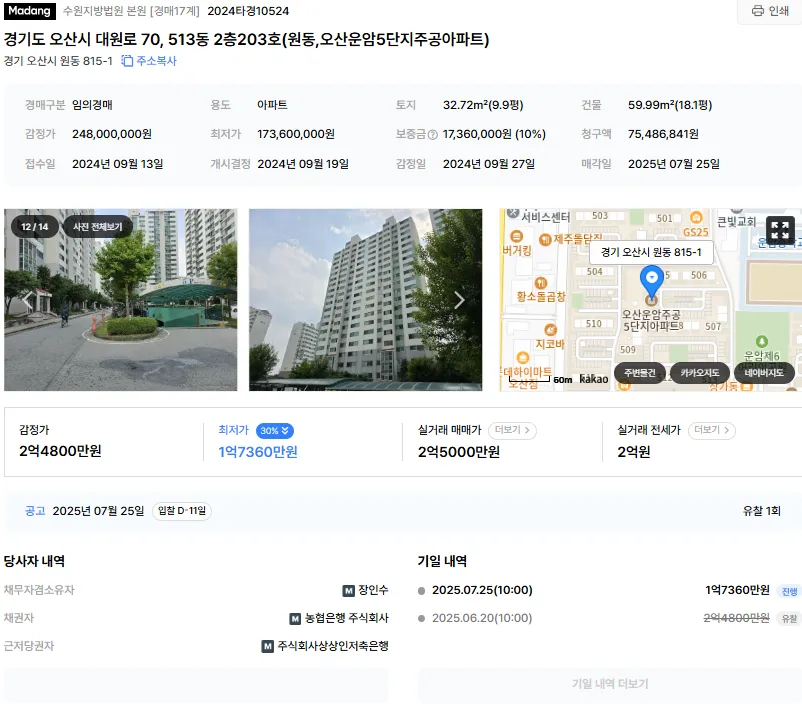This screenshot has height=704, width=802.
Task: Click the blue map location pin
Action: click(x=652, y=280)
